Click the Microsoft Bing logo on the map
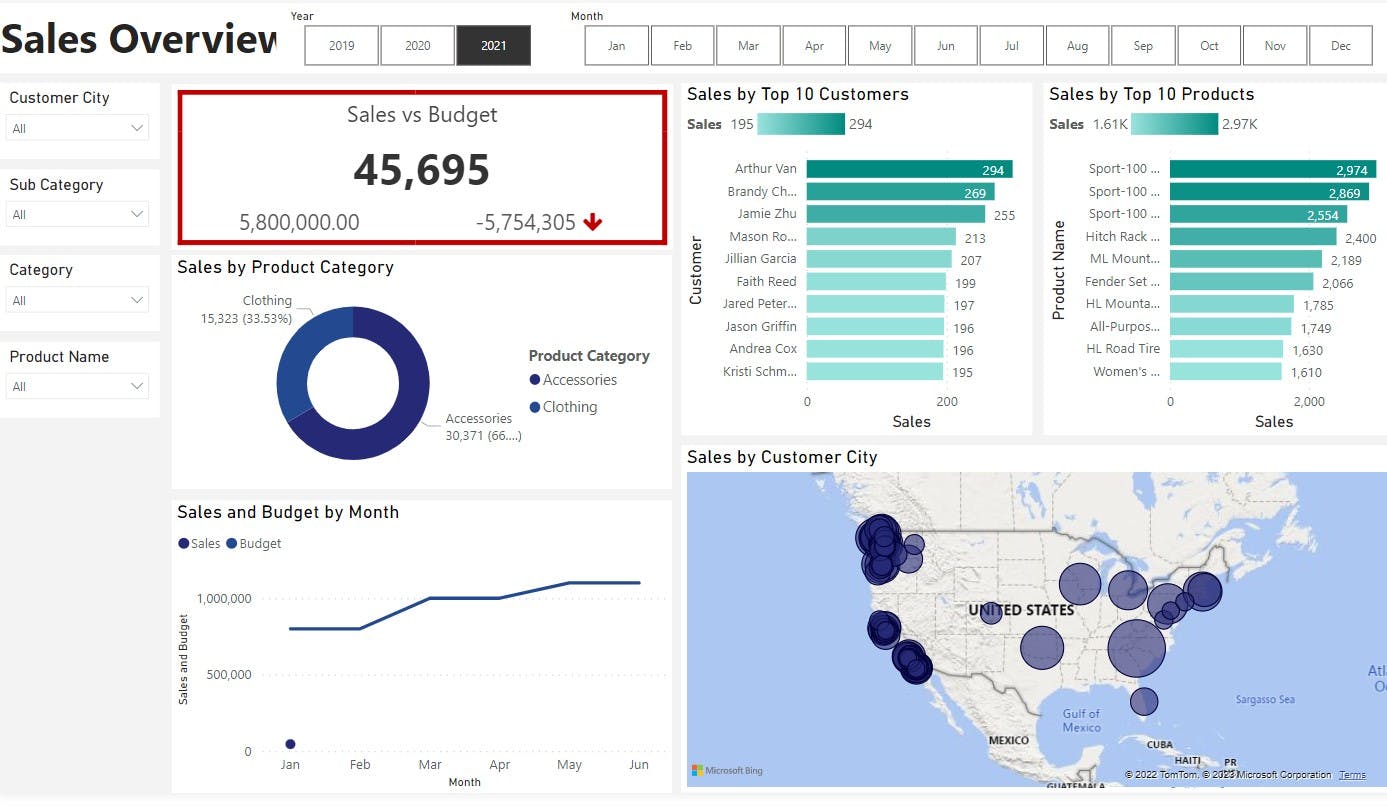This screenshot has width=1387, height=810. coord(726,770)
